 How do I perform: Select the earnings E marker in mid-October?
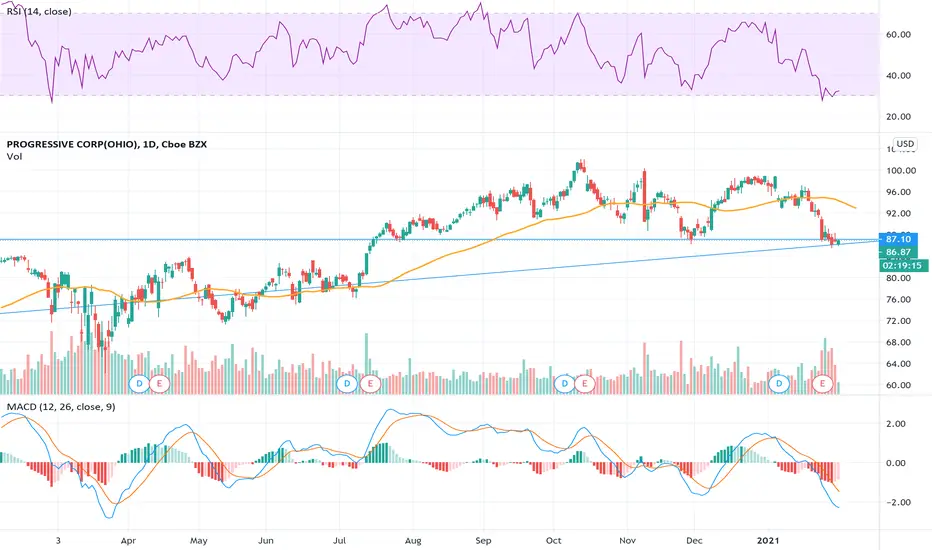(x=585, y=384)
